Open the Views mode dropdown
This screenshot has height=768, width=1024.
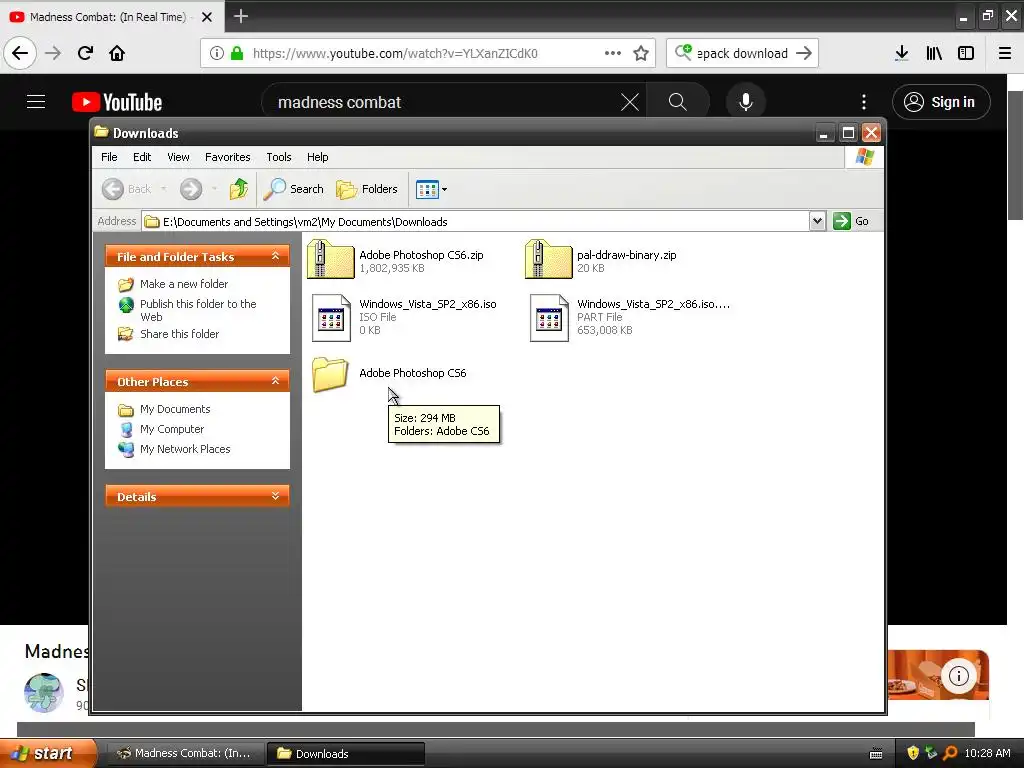point(432,189)
